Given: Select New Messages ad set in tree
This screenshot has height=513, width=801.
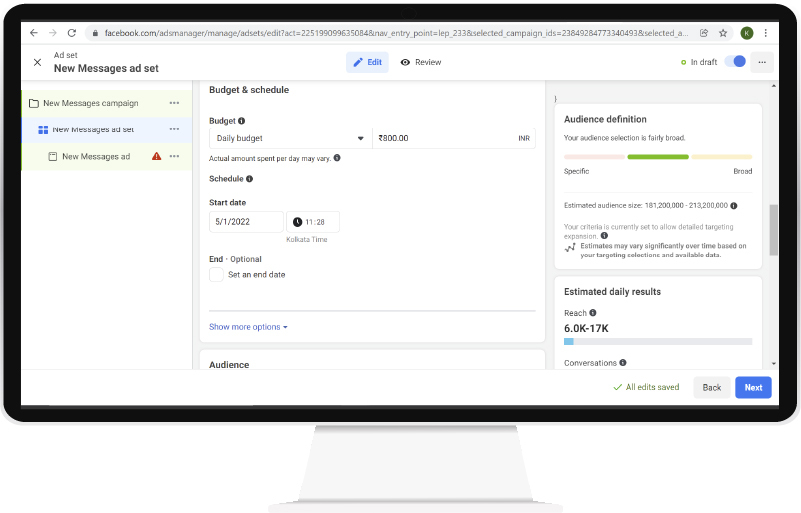Looking at the screenshot, I should coord(93,130).
